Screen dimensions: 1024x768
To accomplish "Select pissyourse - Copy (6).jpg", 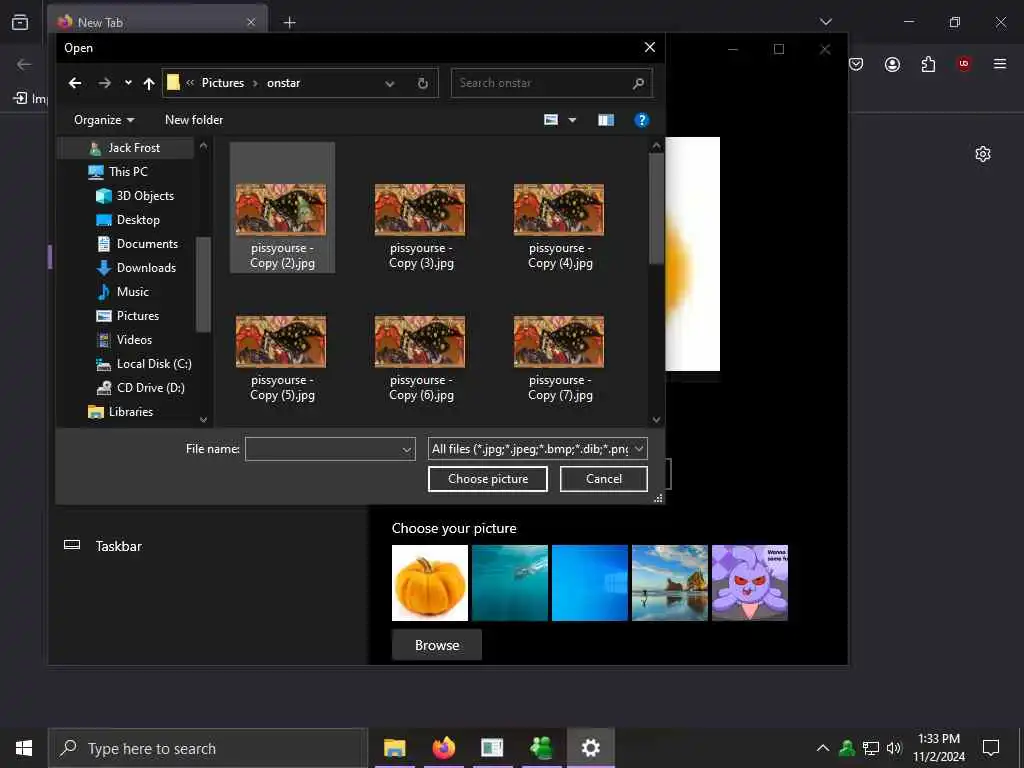I will tap(421, 357).
